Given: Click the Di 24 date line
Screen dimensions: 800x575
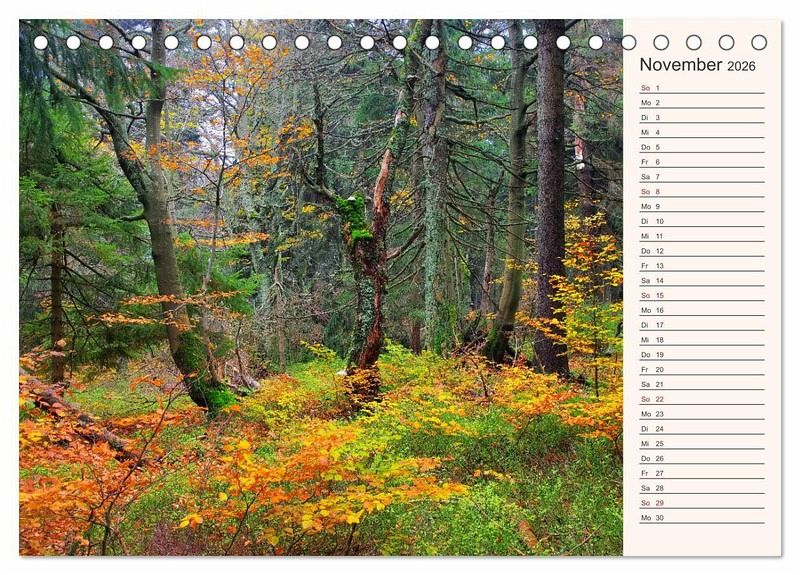Looking at the screenshot, I should (x=700, y=429).
